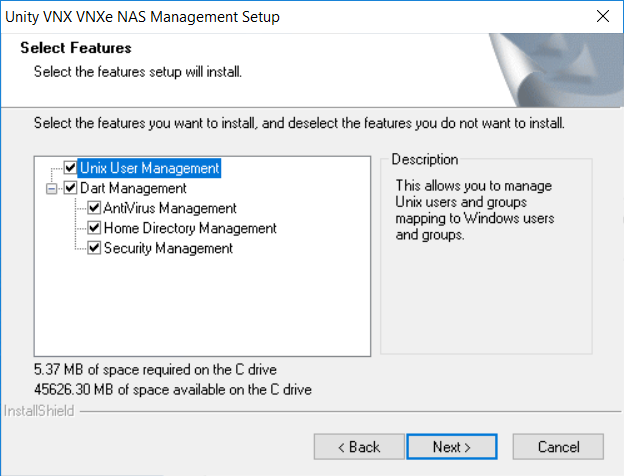Go back with the Back button

[x=358, y=446]
